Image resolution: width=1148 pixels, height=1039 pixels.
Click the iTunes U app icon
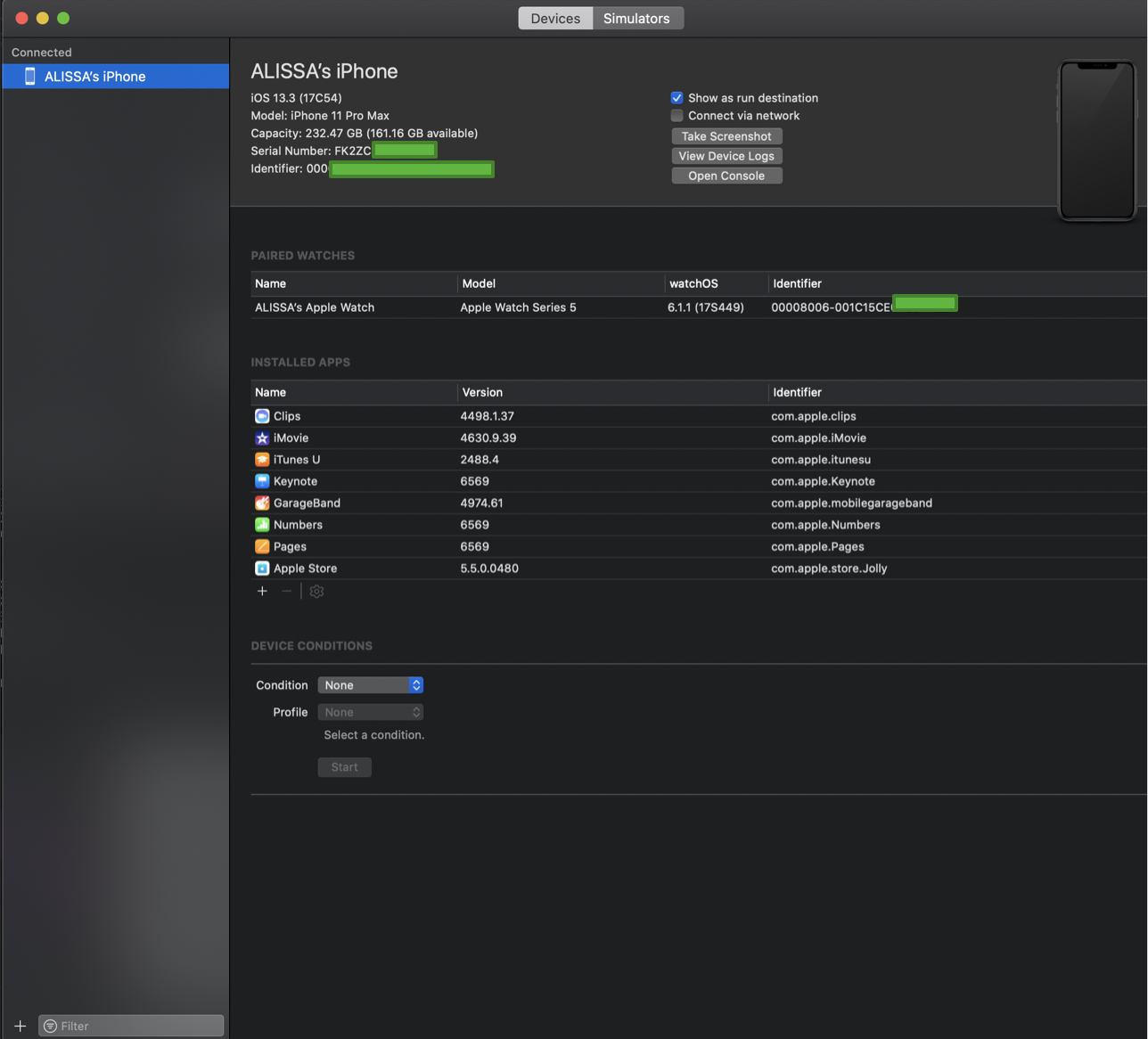point(262,460)
